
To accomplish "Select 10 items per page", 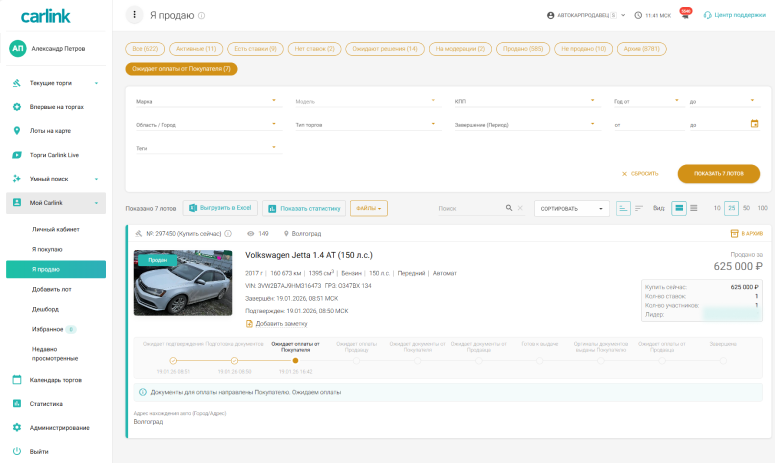I will tap(717, 208).
